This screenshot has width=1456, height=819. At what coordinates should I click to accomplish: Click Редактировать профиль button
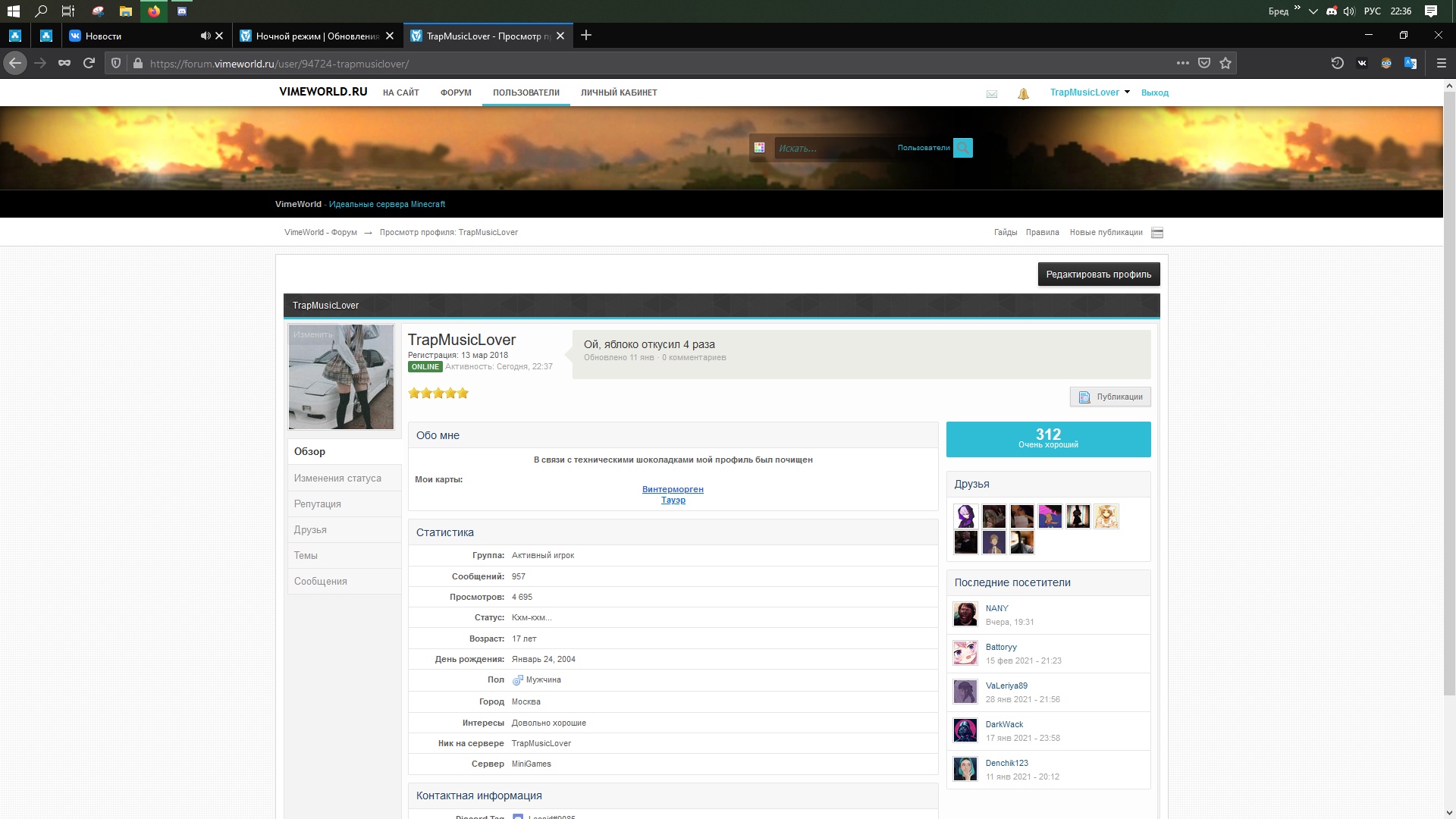pos(1098,274)
